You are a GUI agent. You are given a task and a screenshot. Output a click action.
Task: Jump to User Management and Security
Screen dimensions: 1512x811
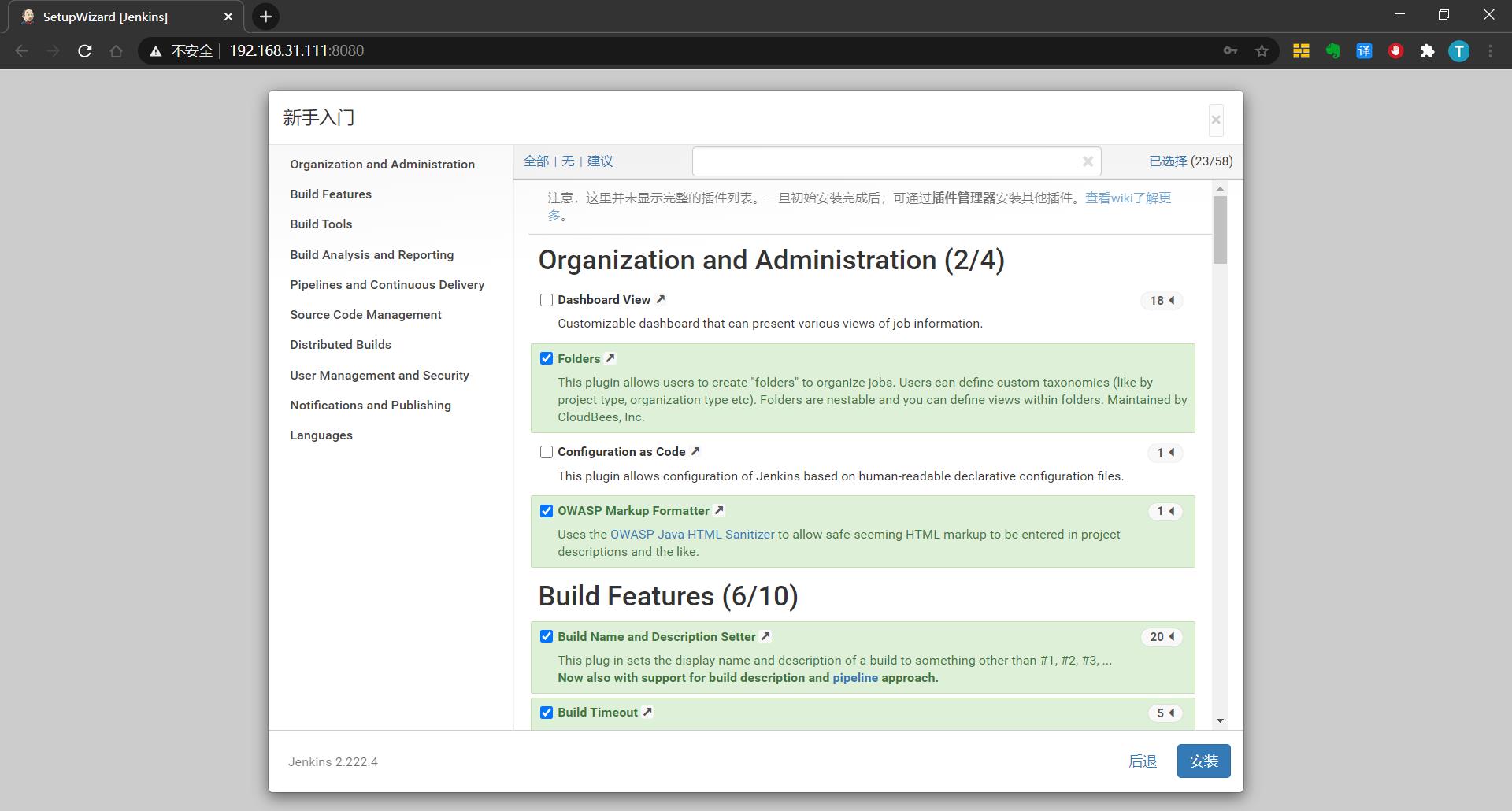point(380,375)
